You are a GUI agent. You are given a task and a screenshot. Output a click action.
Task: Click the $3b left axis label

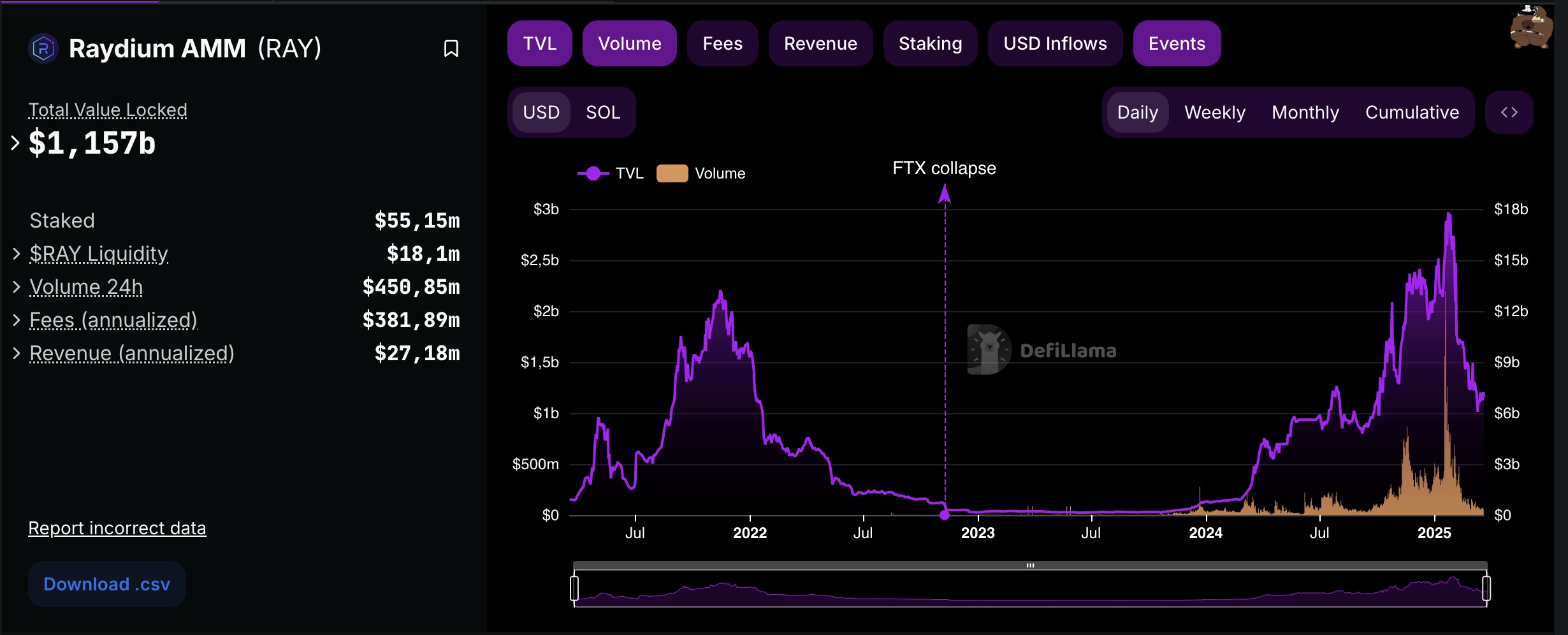click(546, 209)
